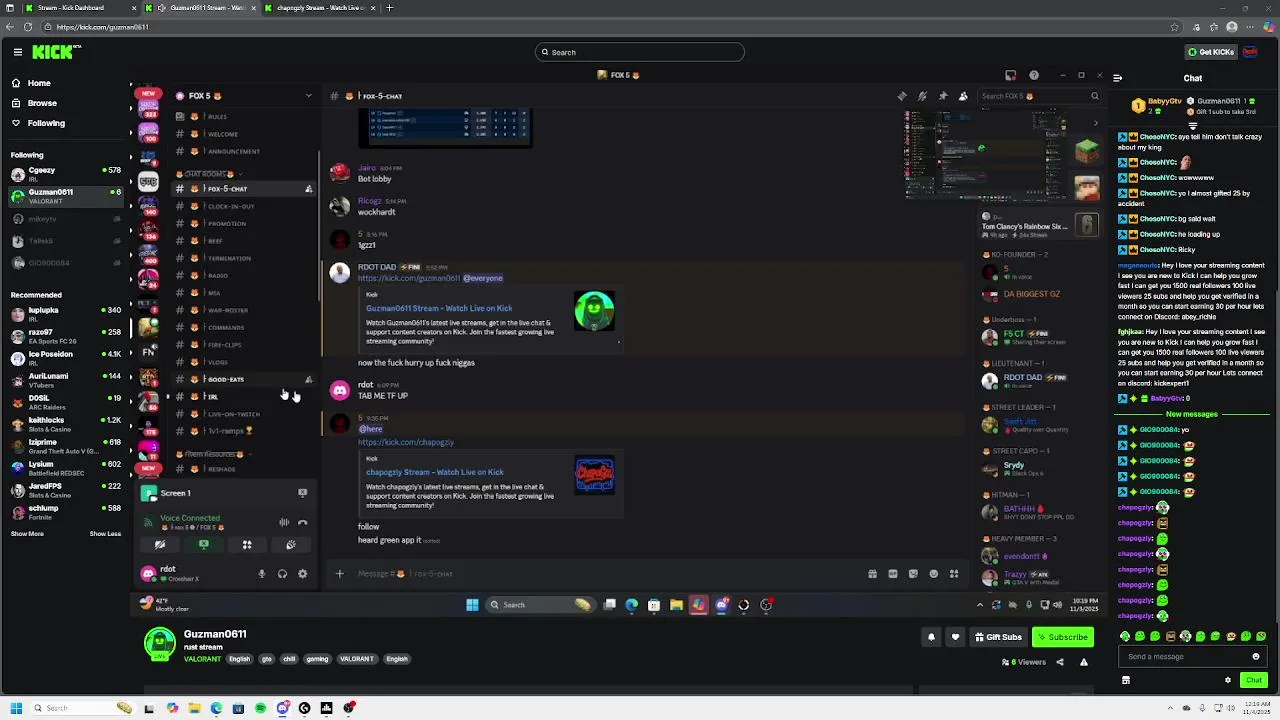Open Discord emoji picker
The width and height of the screenshot is (1280, 720).
934,574
